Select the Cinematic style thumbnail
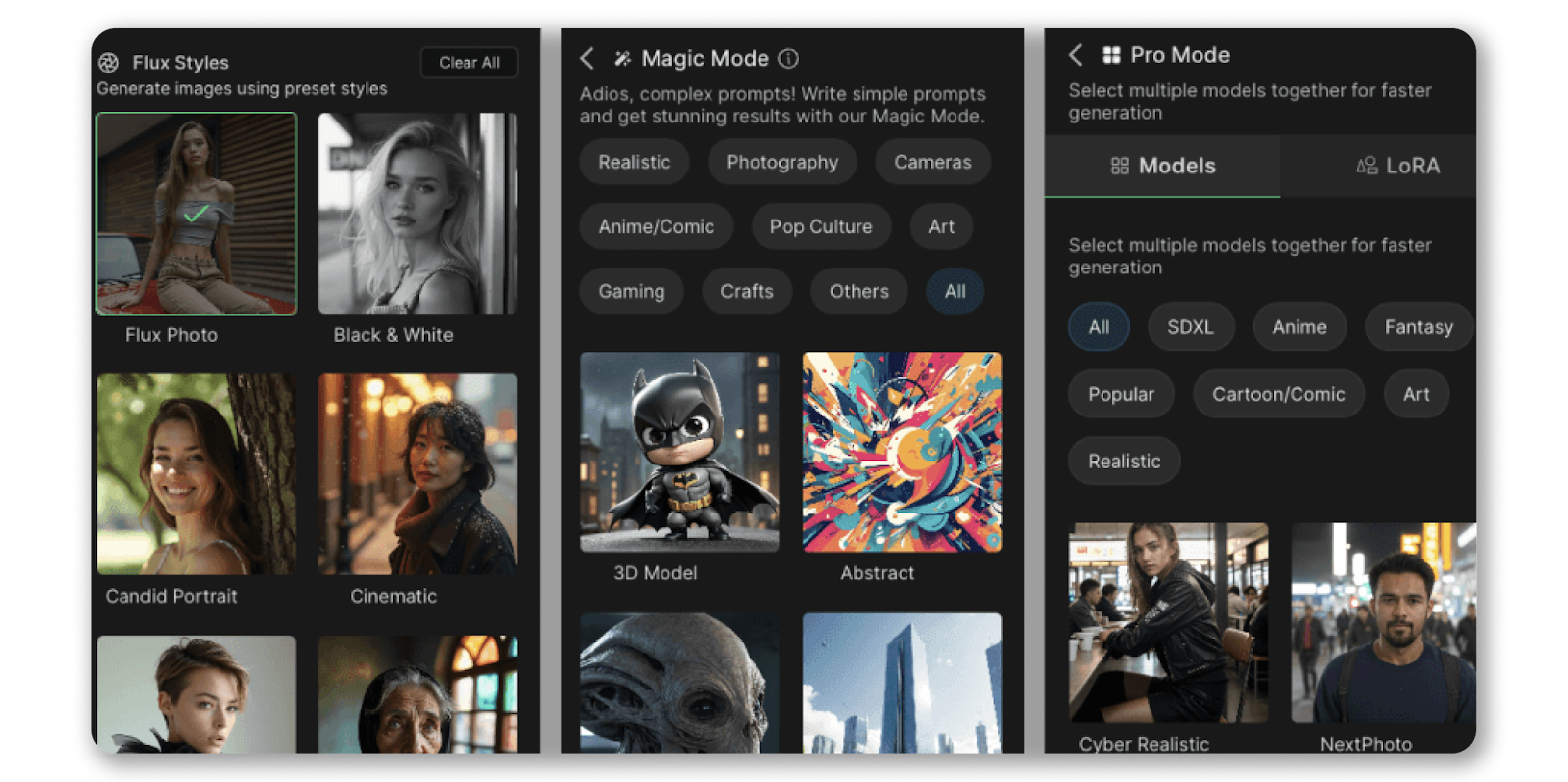This screenshot has width=1568, height=782. (x=417, y=473)
